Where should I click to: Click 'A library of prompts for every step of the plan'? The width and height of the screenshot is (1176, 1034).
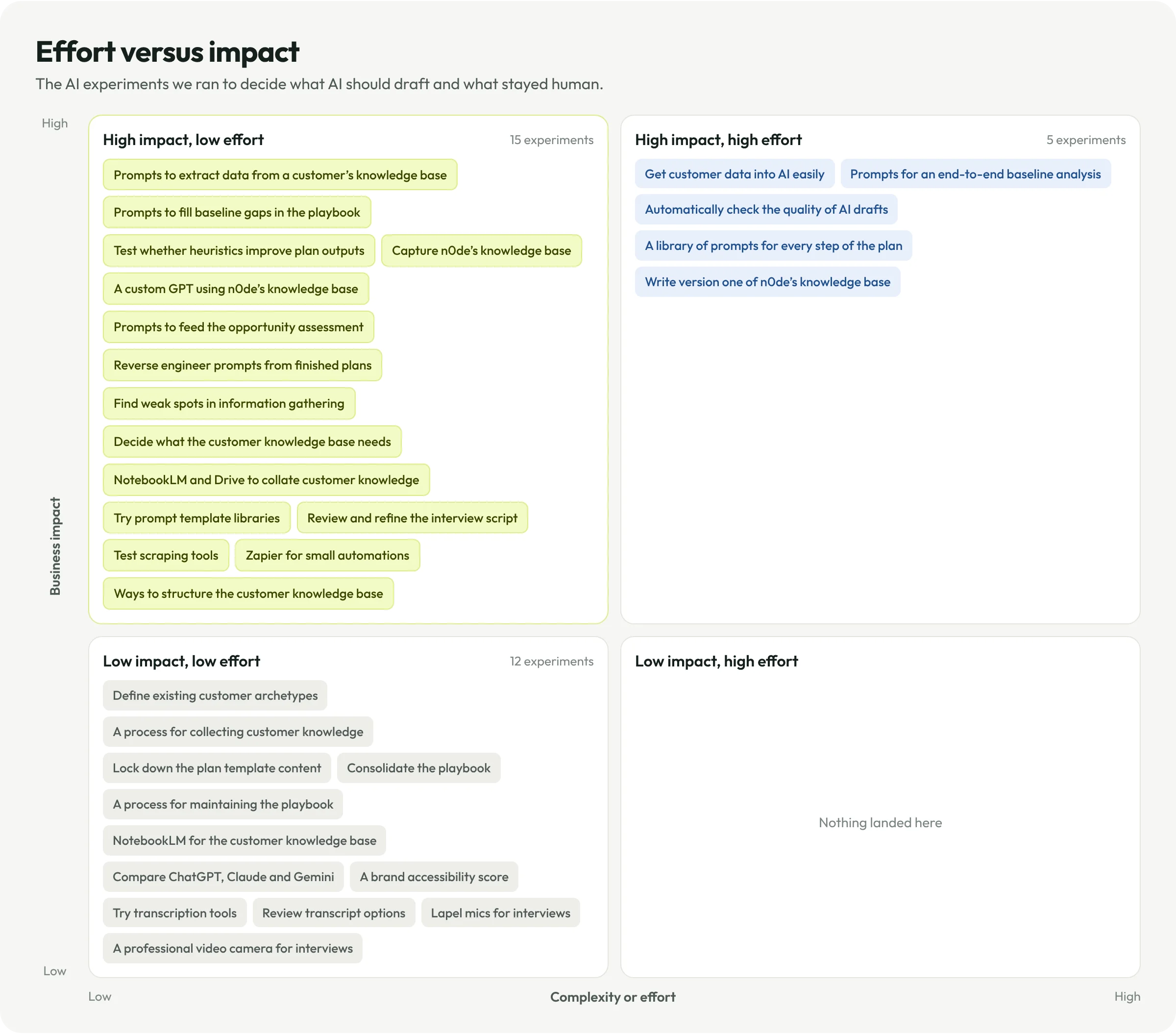pos(773,246)
